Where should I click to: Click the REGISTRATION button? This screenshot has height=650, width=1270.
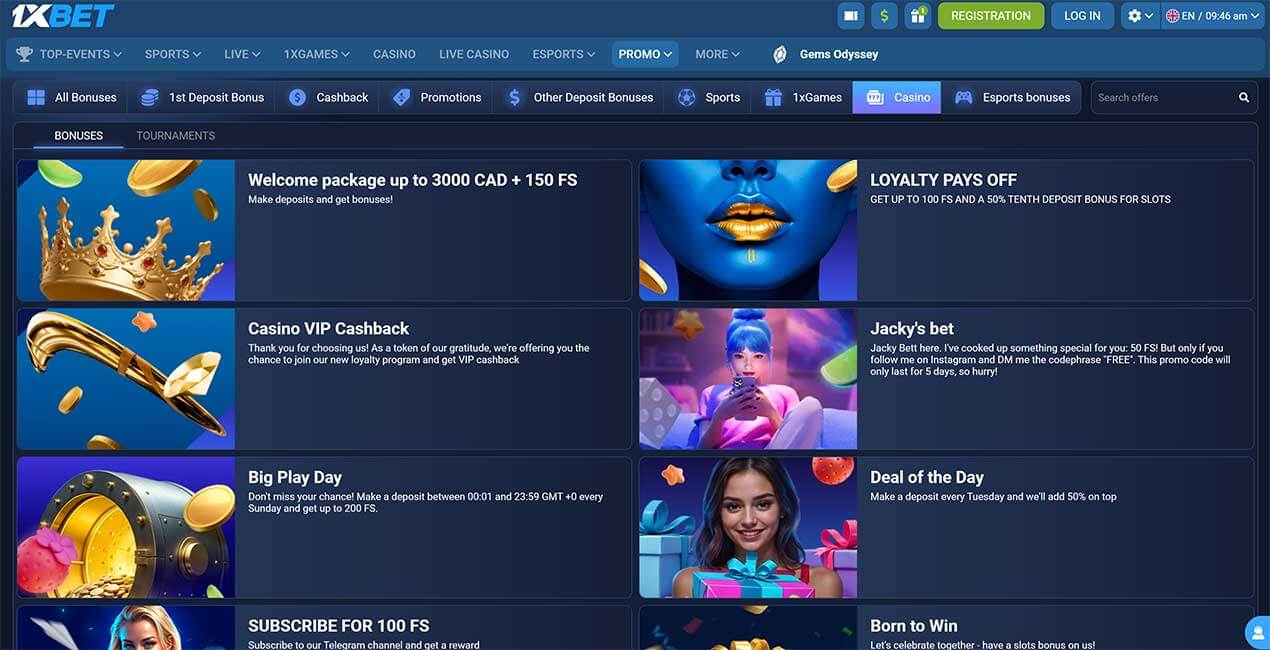coord(991,16)
